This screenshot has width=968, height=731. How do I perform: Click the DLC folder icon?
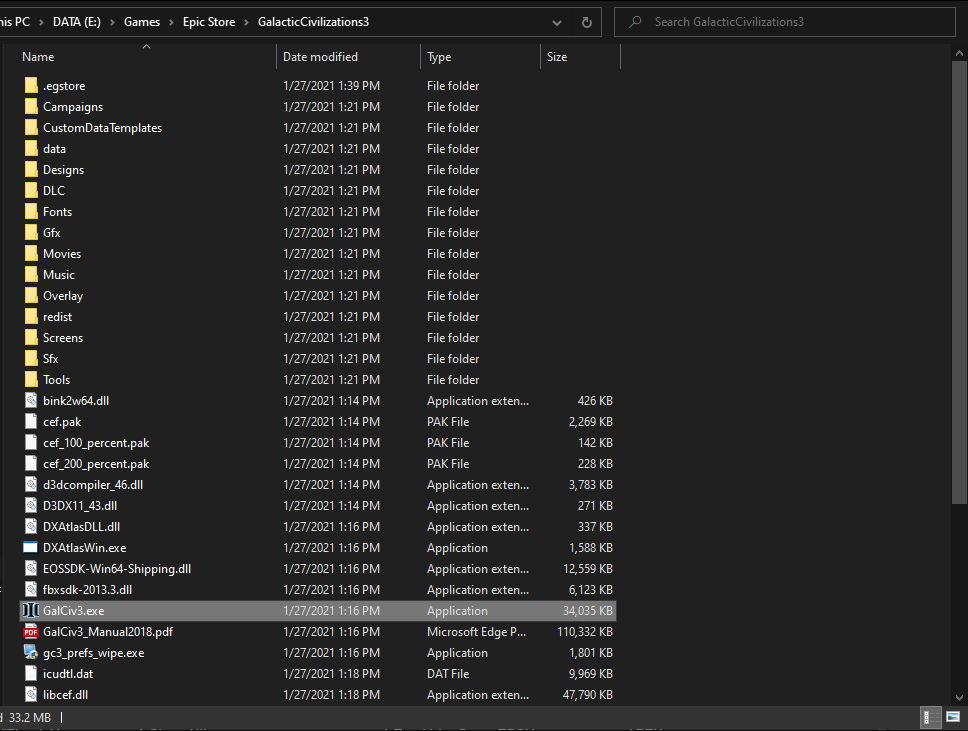click(31, 190)
